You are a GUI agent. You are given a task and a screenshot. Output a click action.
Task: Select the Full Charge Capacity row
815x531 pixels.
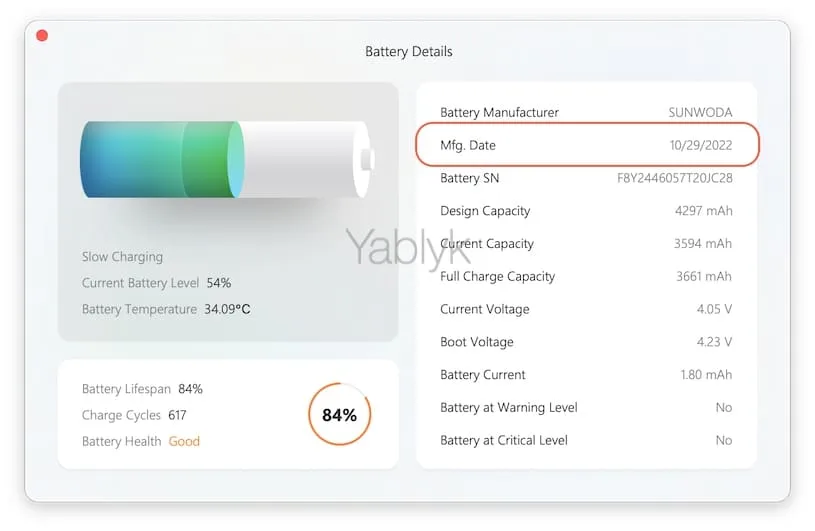click(x=586, y=276)
